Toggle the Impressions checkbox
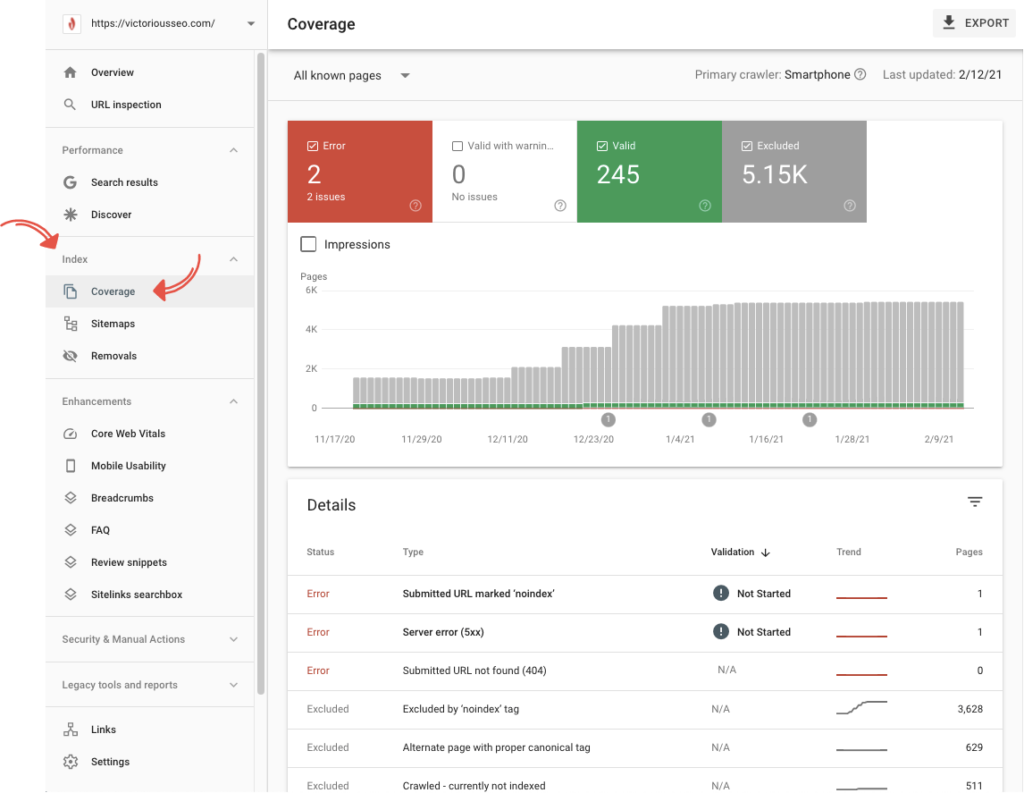The width and height of the screenshot is (1024, 793). [309, 244]
